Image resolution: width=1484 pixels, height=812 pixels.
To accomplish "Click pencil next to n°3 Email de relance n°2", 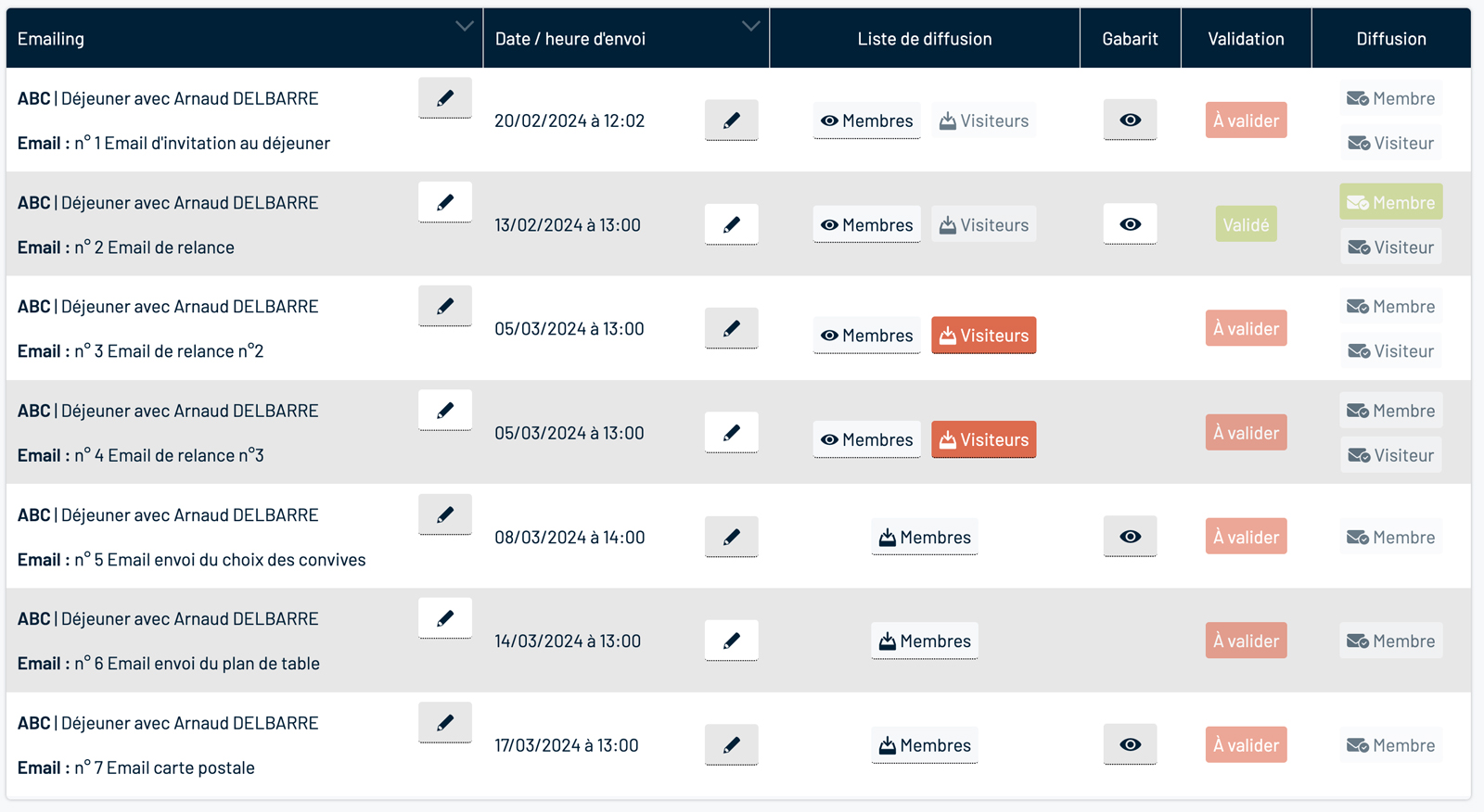I will 445,306.
